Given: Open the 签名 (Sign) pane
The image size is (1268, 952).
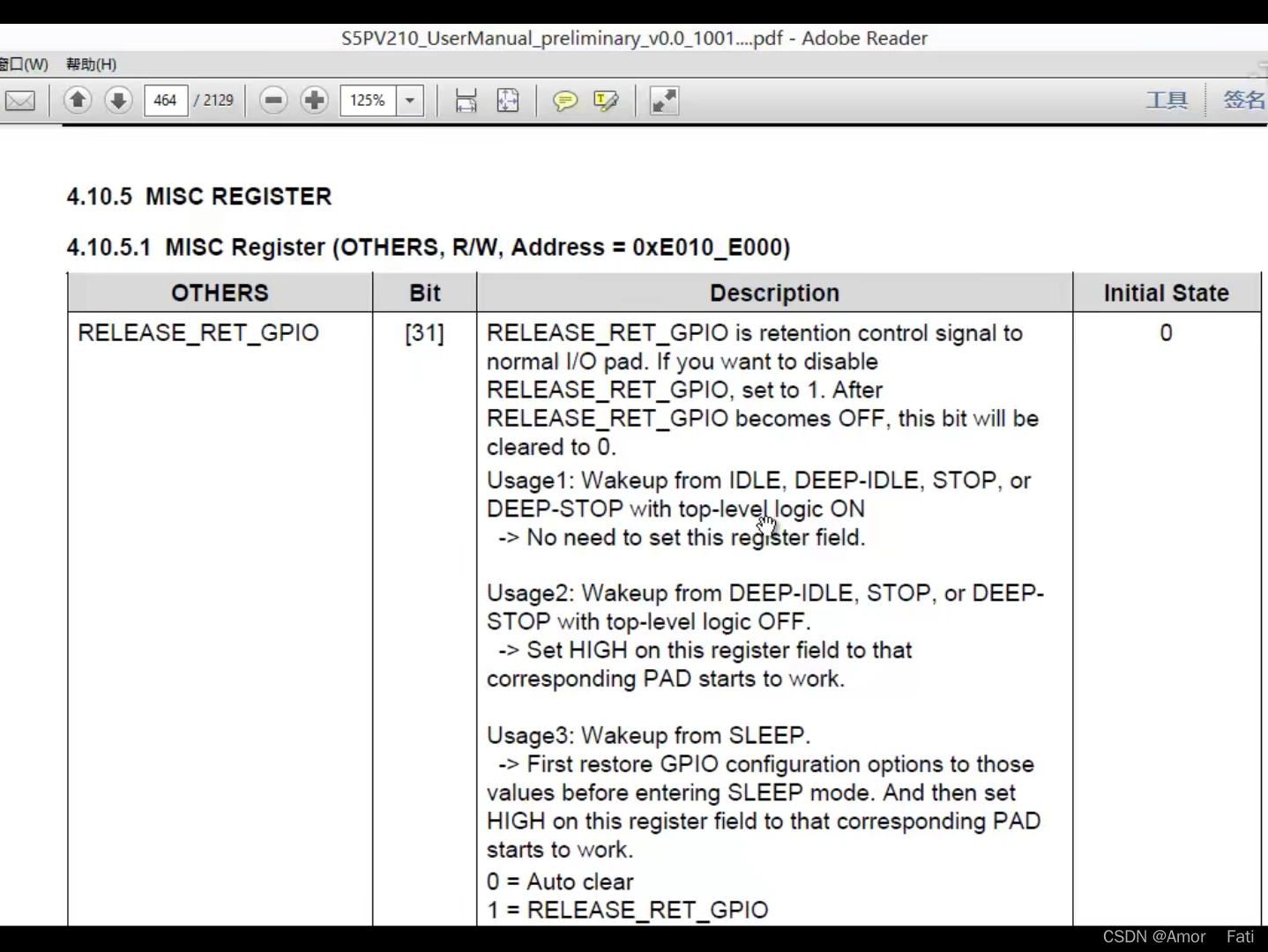Looking at the screenshot, I should coord(1244,100).
